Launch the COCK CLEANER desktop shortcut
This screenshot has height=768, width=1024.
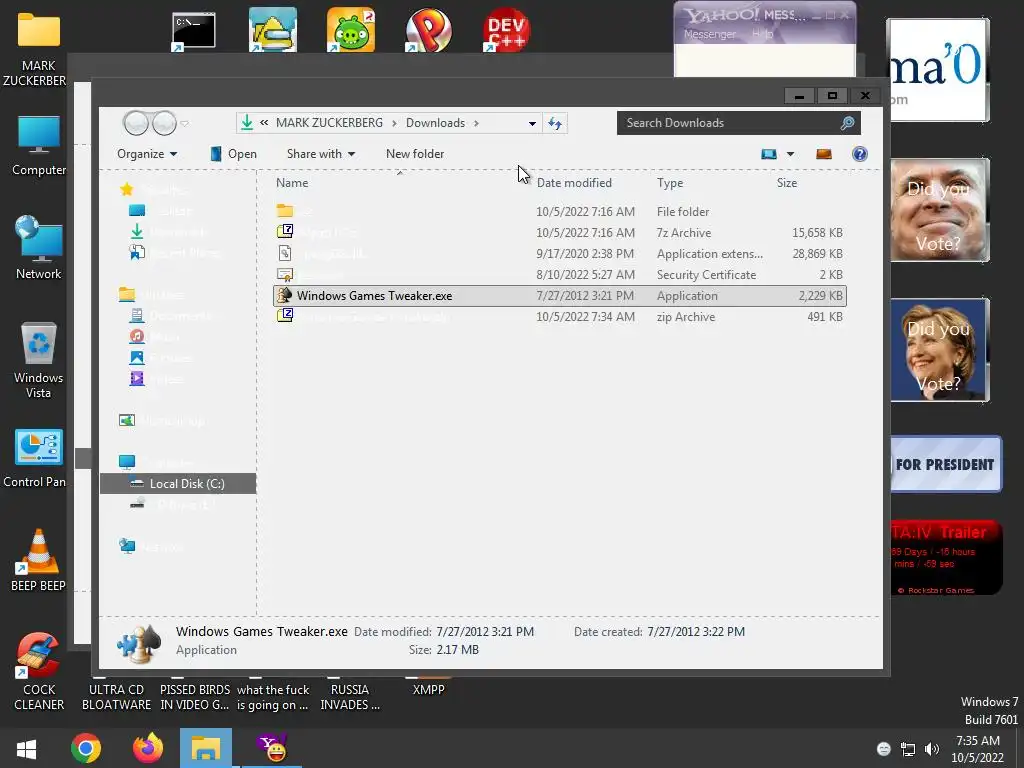[39, 671]
